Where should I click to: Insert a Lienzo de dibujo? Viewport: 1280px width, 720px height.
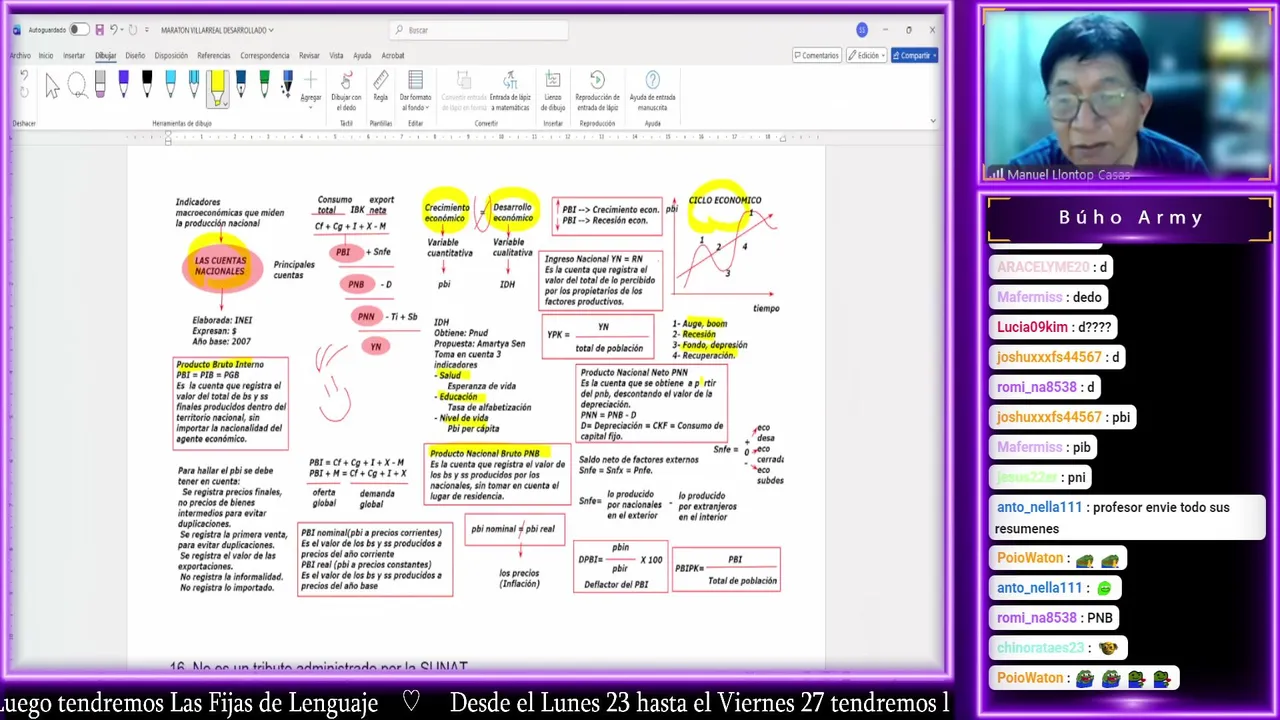(553, 91)
